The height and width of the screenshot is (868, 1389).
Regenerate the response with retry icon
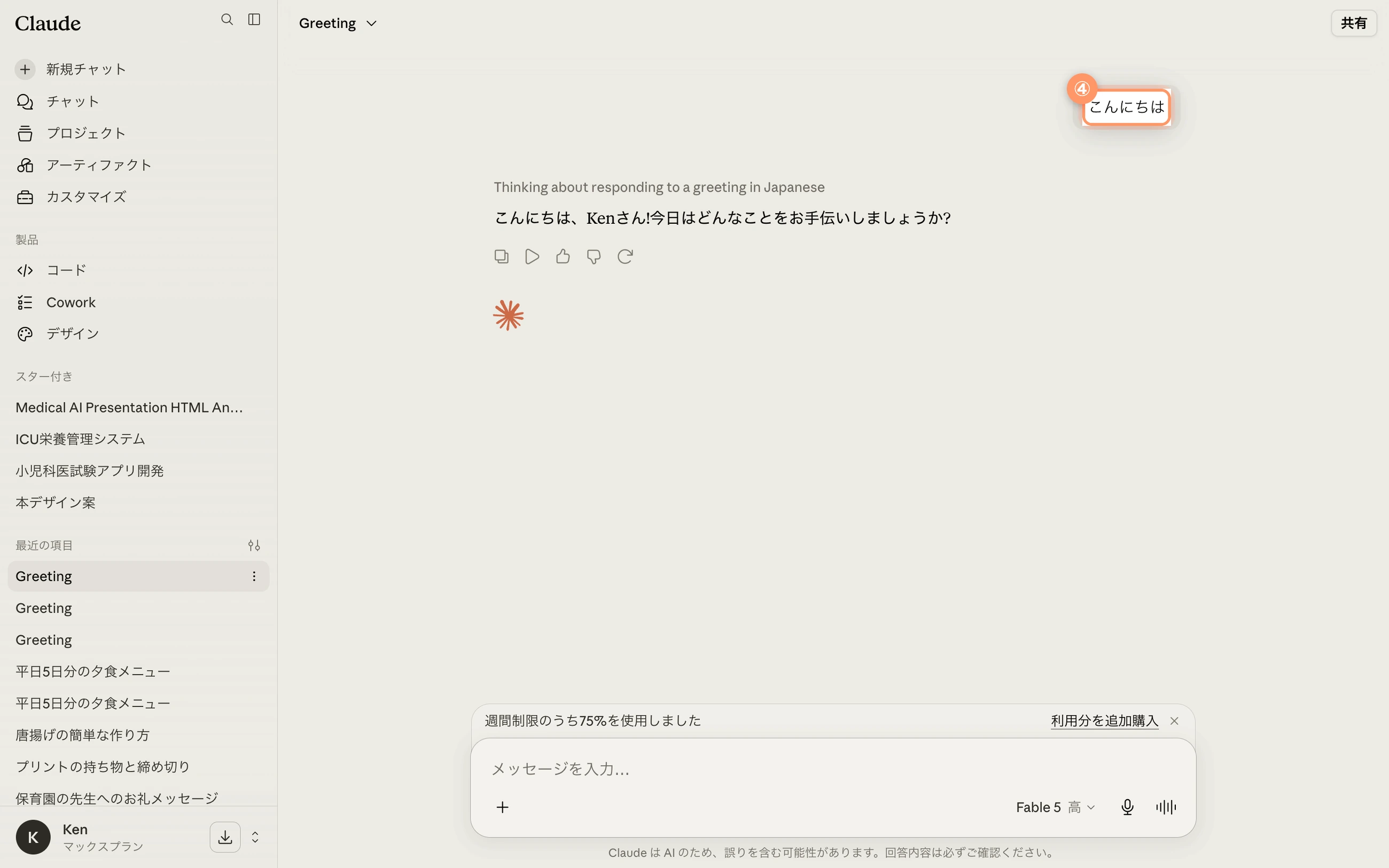coord(625,256)
